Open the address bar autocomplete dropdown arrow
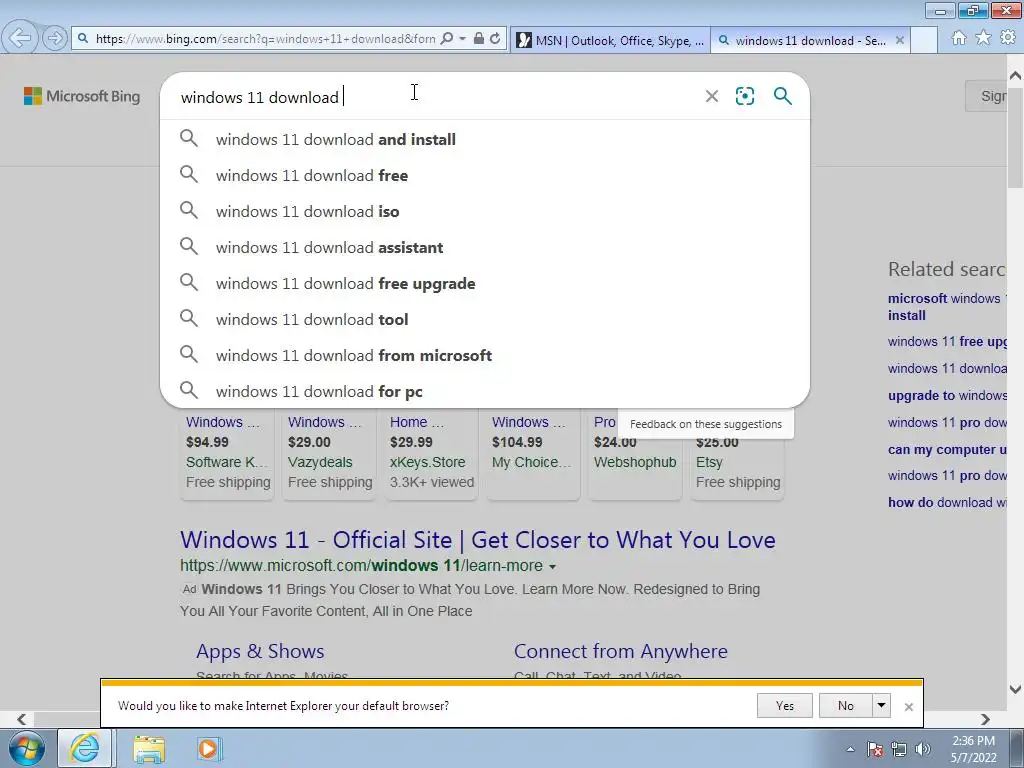Viewport: 1024px width, 768px height. pos(462,39)
